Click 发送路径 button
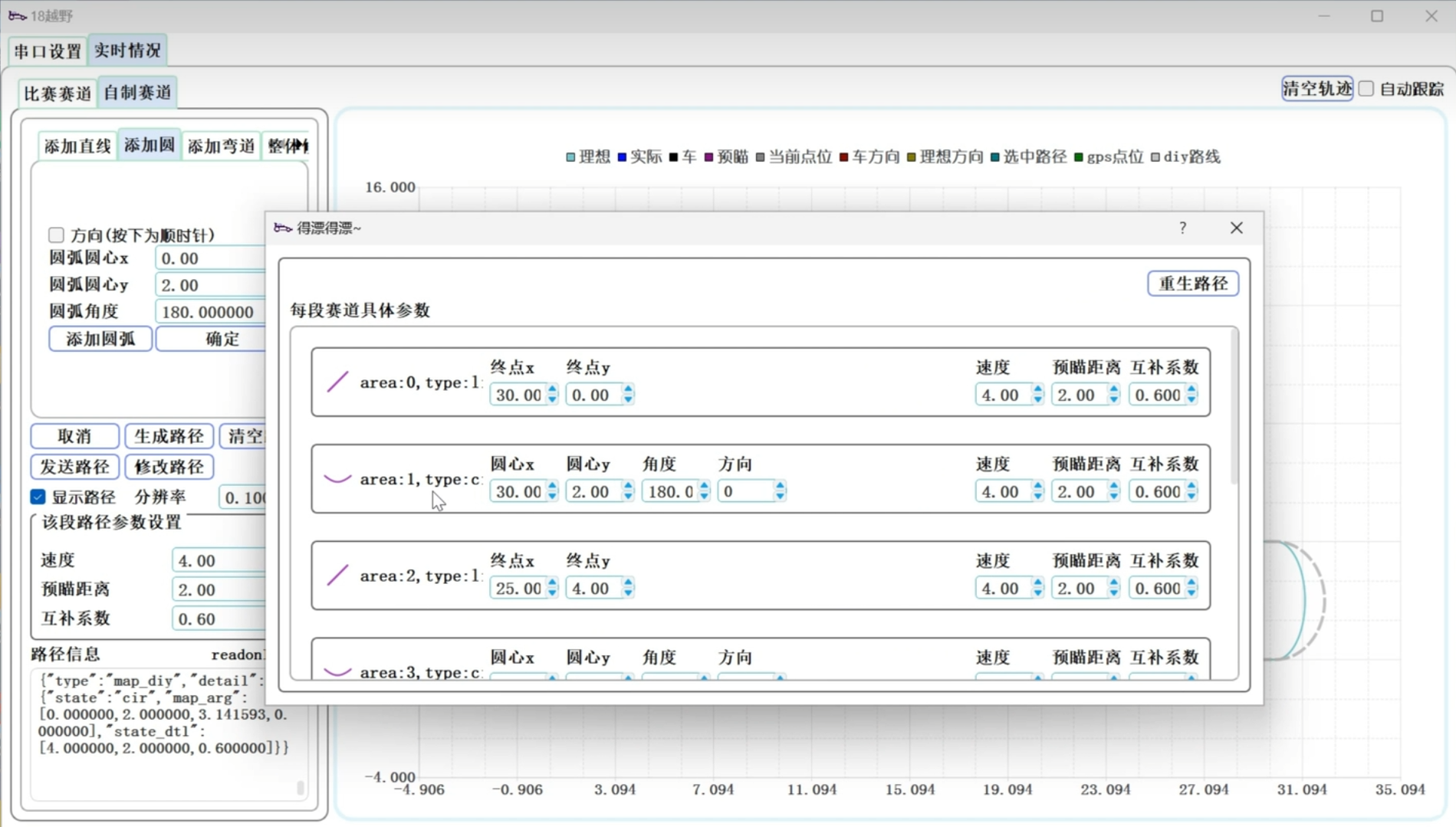This screenshot has width=1456, height=827. pyautogui.click(x=74, y=467)
